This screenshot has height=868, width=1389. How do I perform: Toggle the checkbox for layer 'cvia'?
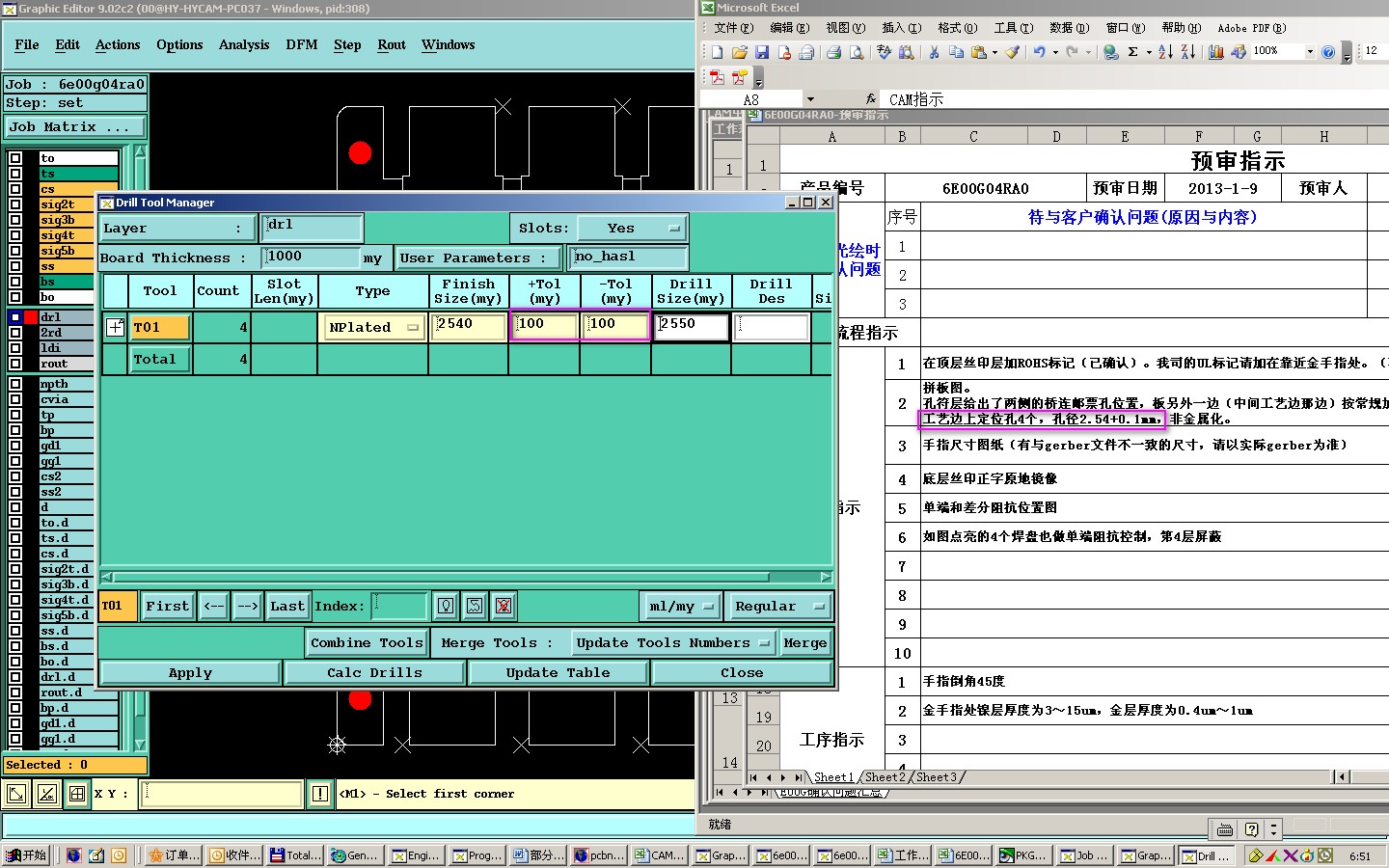15,399
